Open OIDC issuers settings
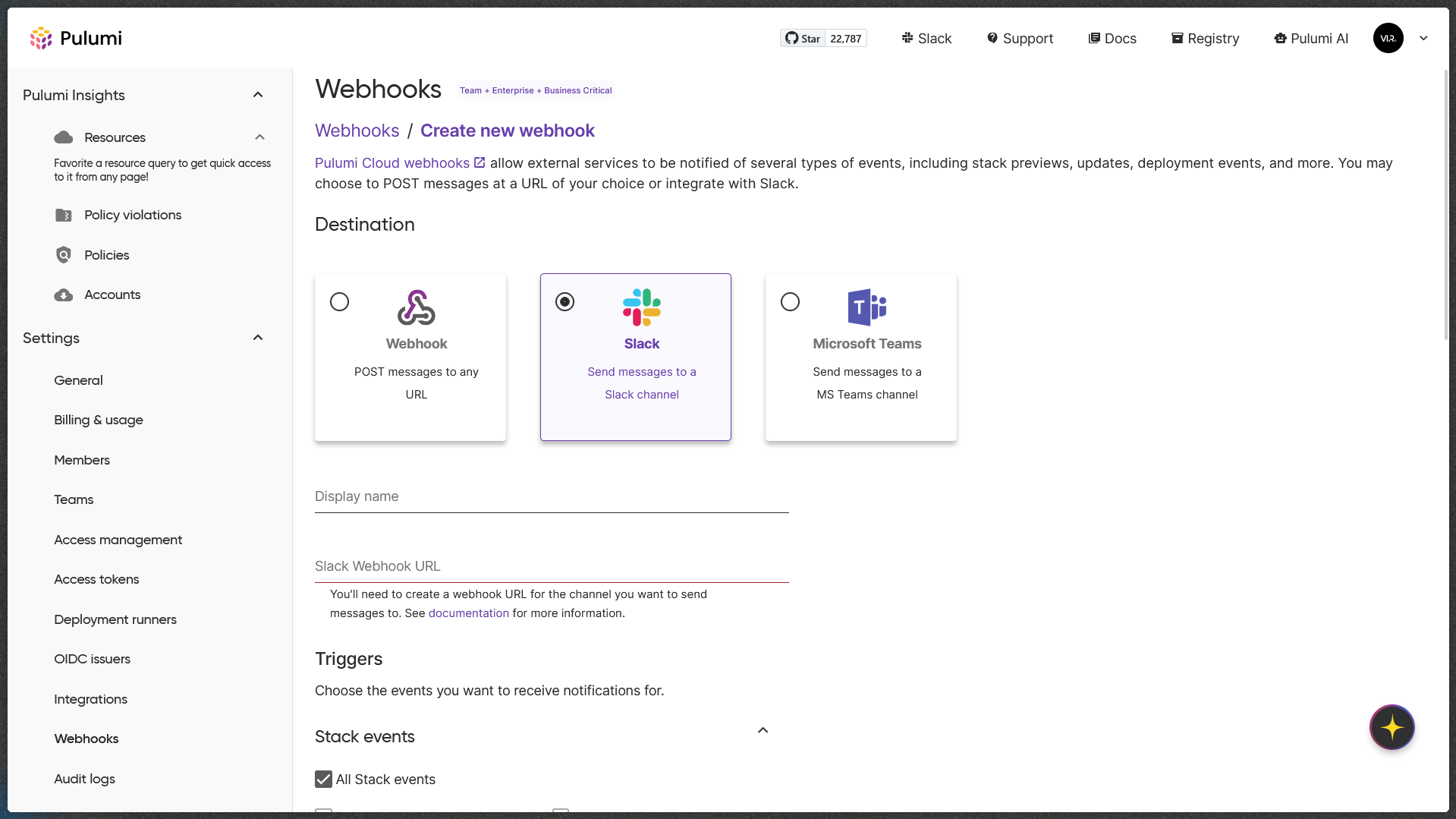The image size is (1456, 819). (92, 659)
